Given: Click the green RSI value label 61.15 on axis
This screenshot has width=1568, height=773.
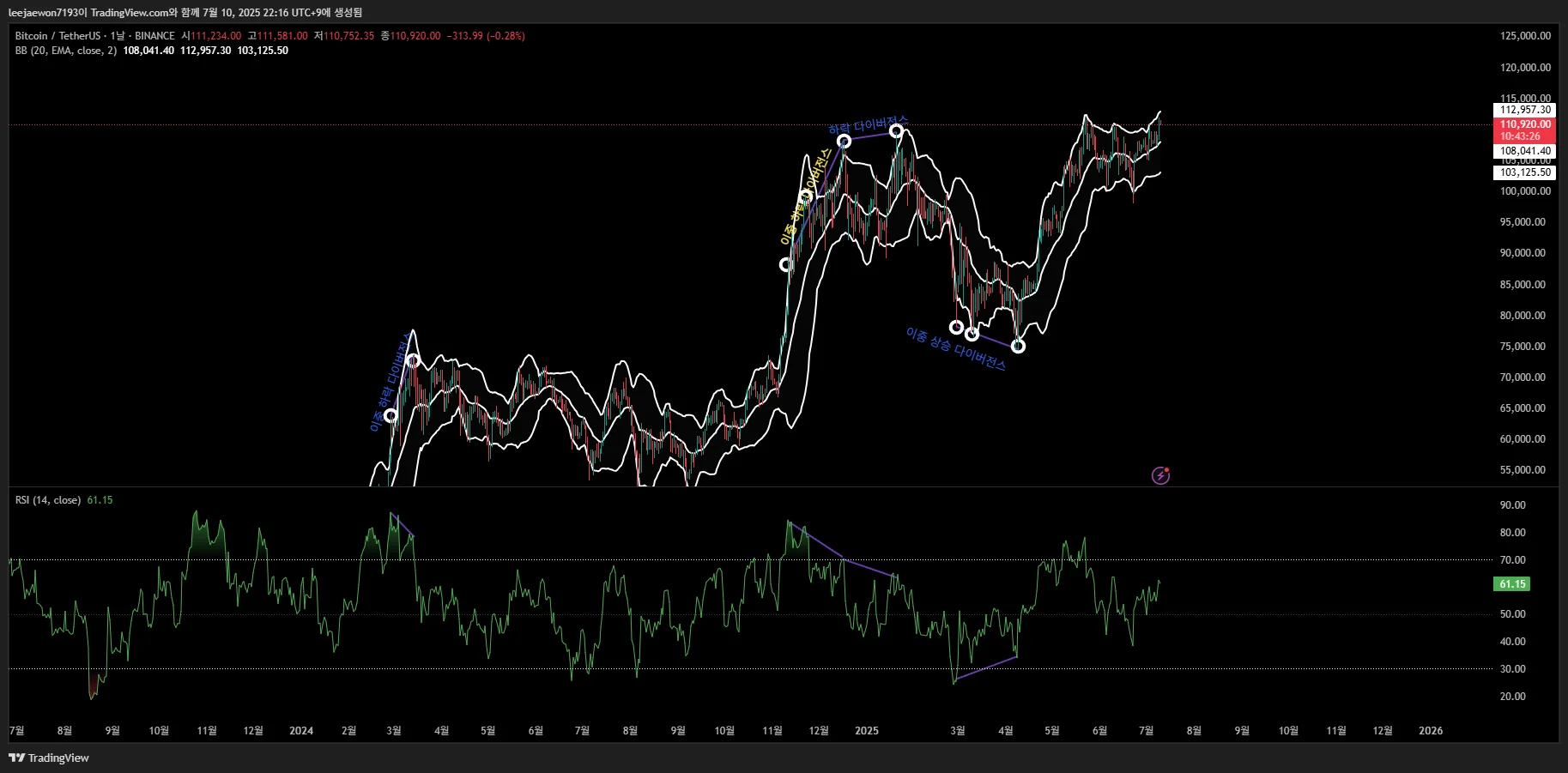Looking at the screenshot, I should click(1512, 584).
